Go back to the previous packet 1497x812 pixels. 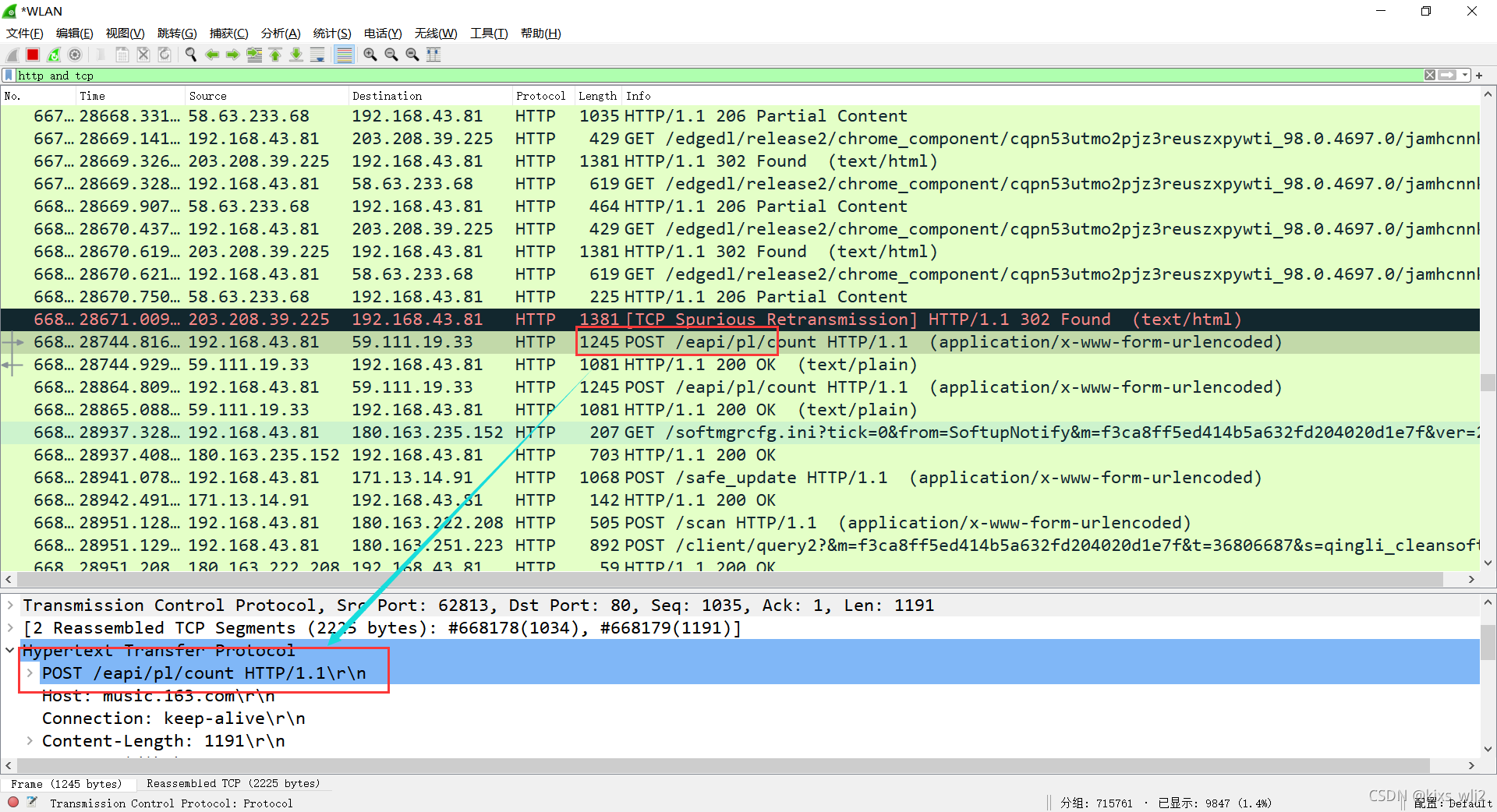click(x=212, y=55)
